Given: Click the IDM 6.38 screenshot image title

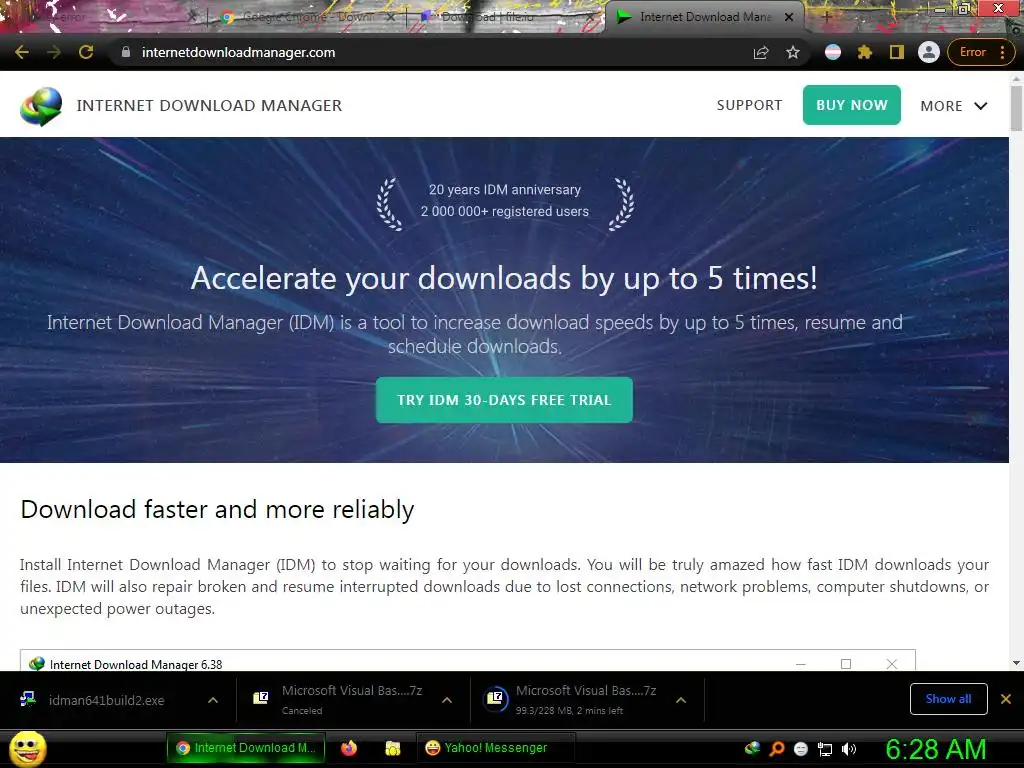Looking at the screenshot, I should click(136, 664).
